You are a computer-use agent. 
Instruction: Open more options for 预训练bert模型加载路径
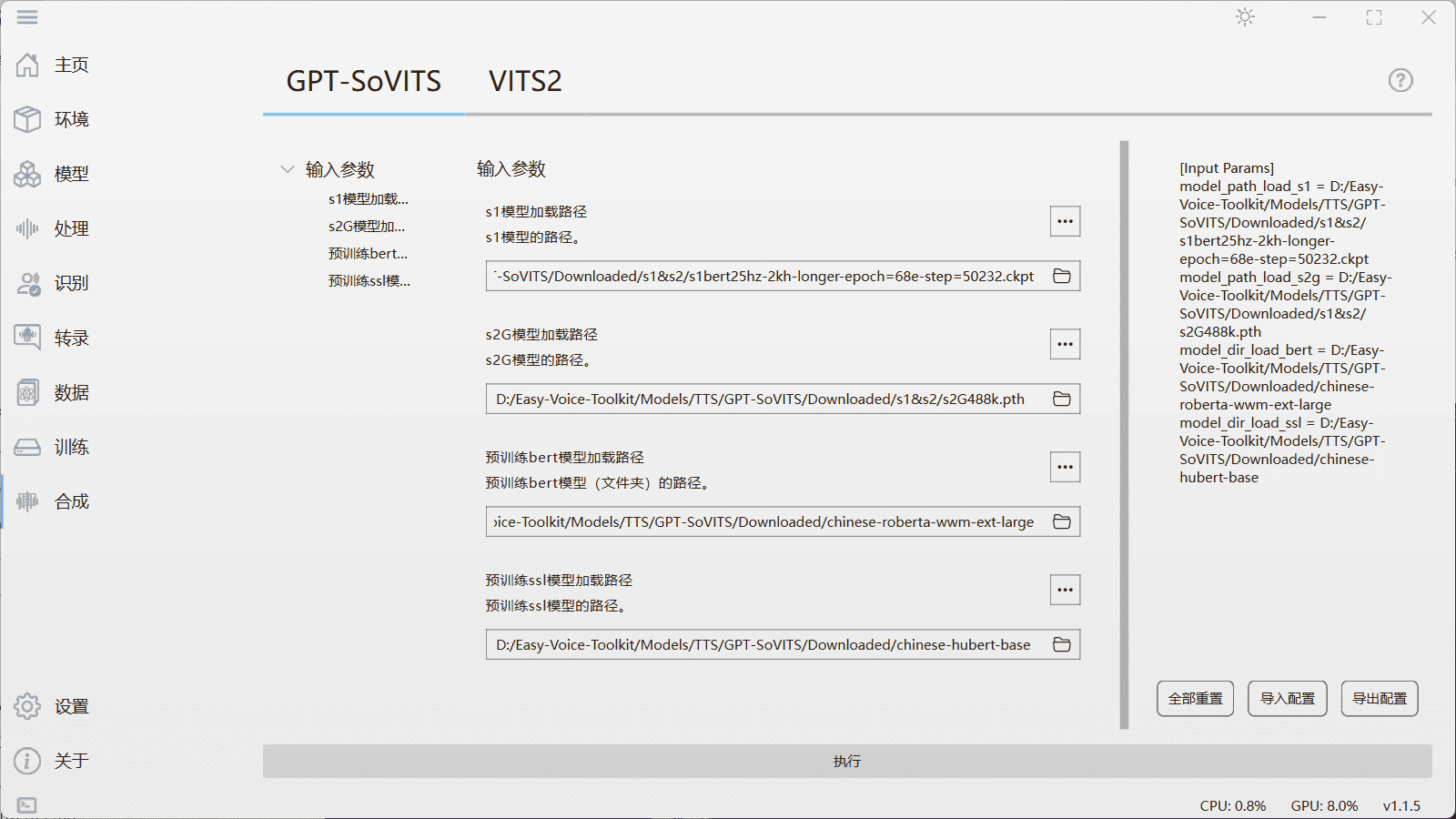(1065, 467)
